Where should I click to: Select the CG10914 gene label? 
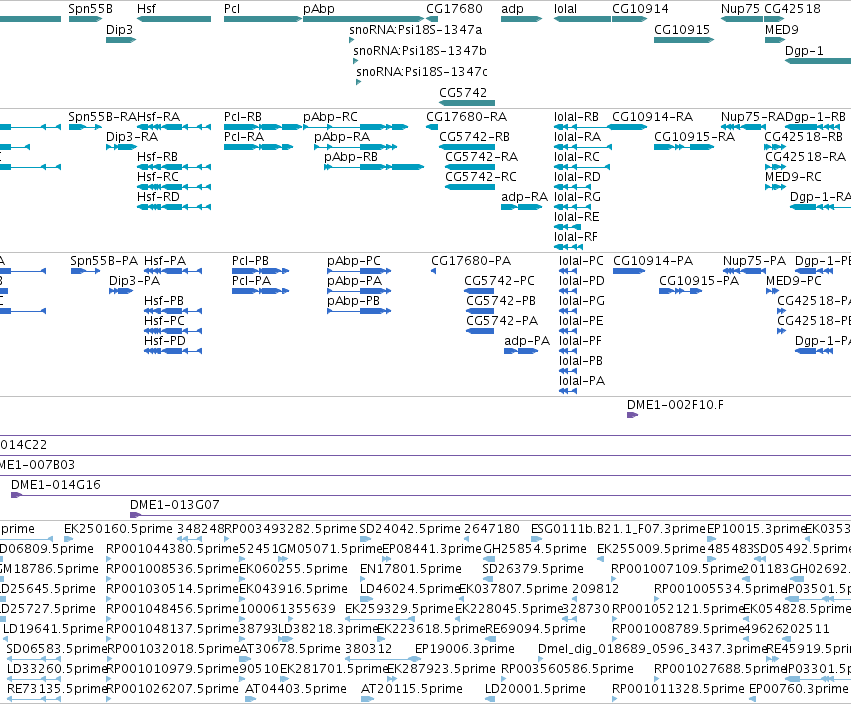(x=640, y=9)
